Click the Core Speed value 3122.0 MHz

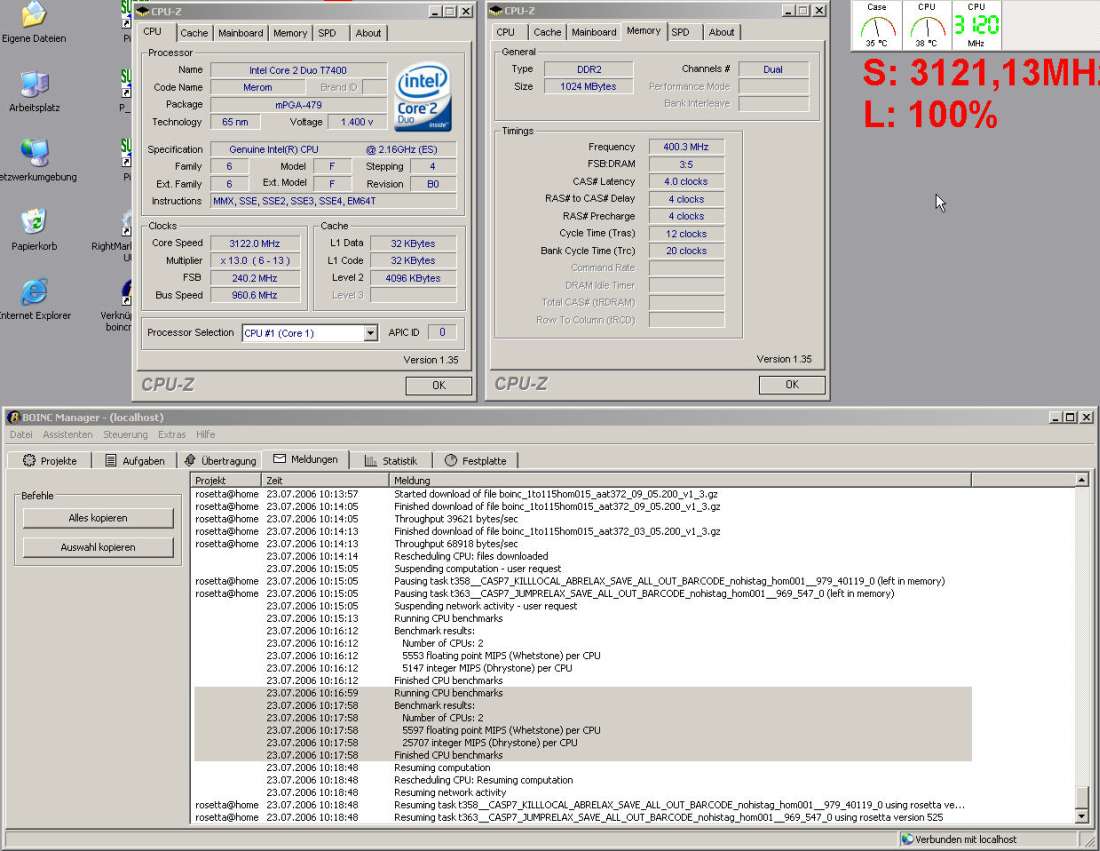[x=255, y=243]
